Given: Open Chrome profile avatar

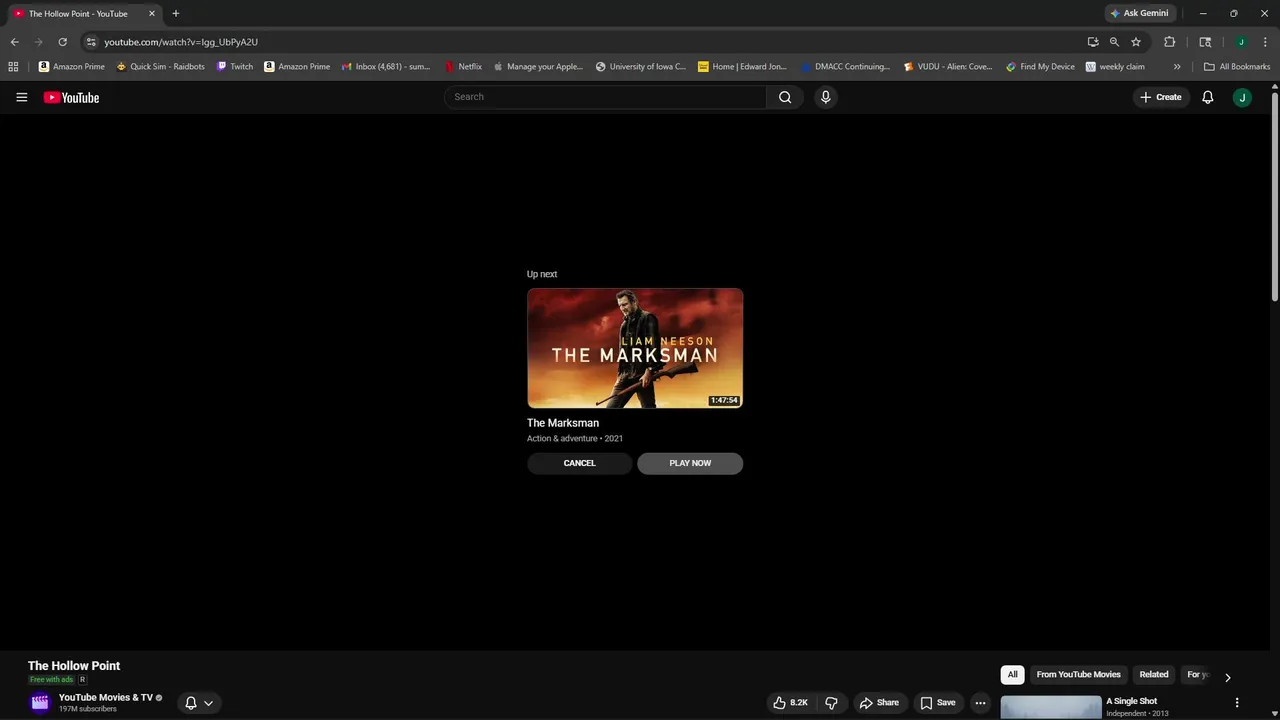Looking at the screenshot, I should (x=1241, y=42).
